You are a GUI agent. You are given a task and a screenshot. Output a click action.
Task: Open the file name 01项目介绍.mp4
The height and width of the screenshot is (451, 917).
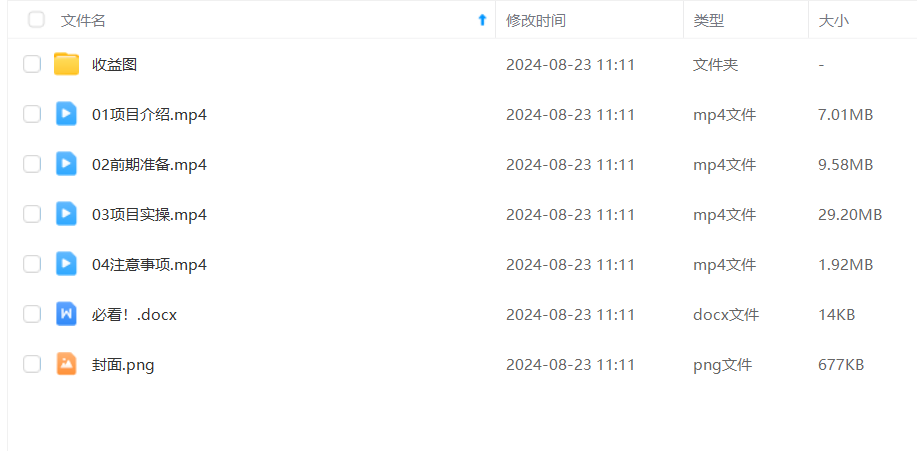149,115
